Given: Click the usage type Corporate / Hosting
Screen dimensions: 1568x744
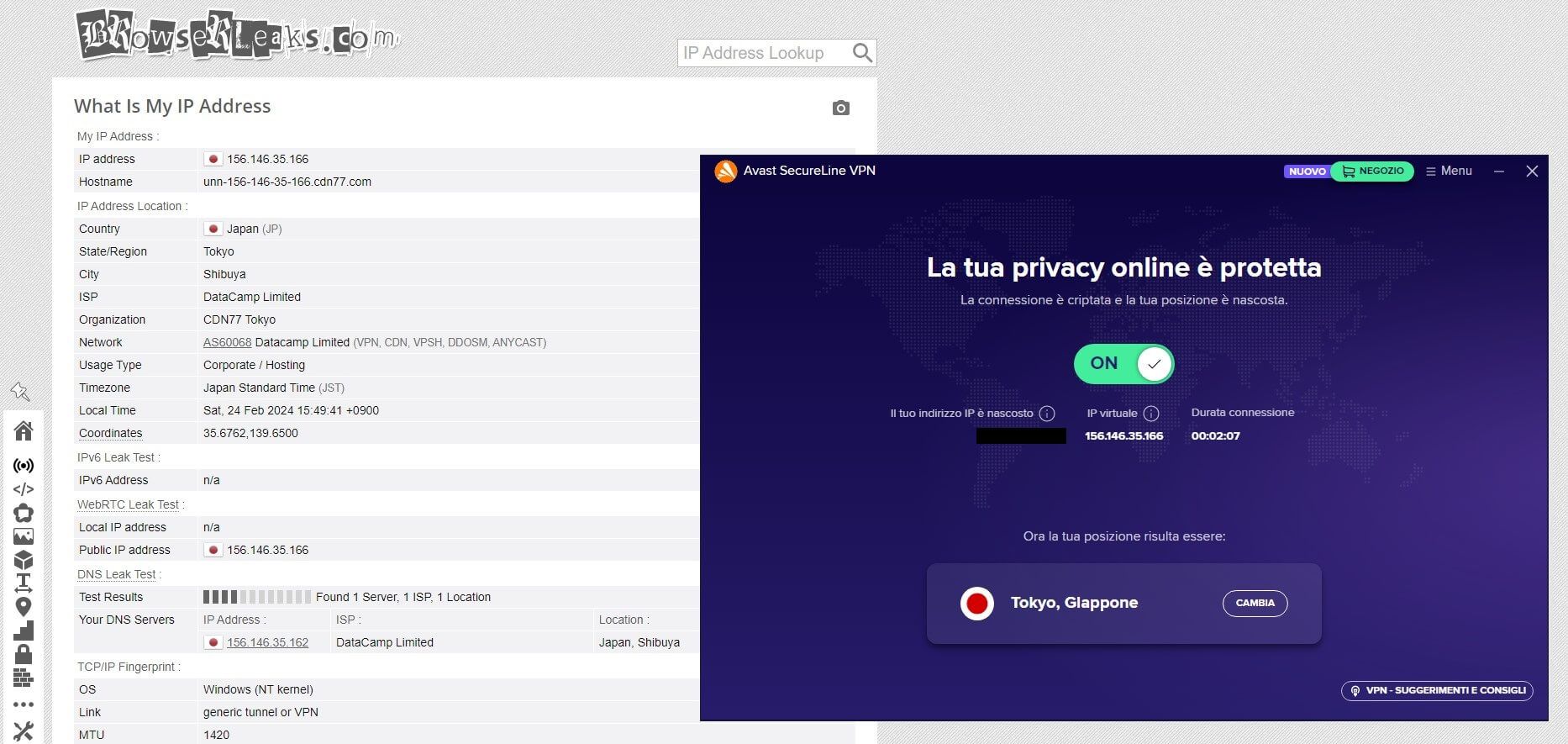Looking at the screenshot, I should tap(254, 365).
